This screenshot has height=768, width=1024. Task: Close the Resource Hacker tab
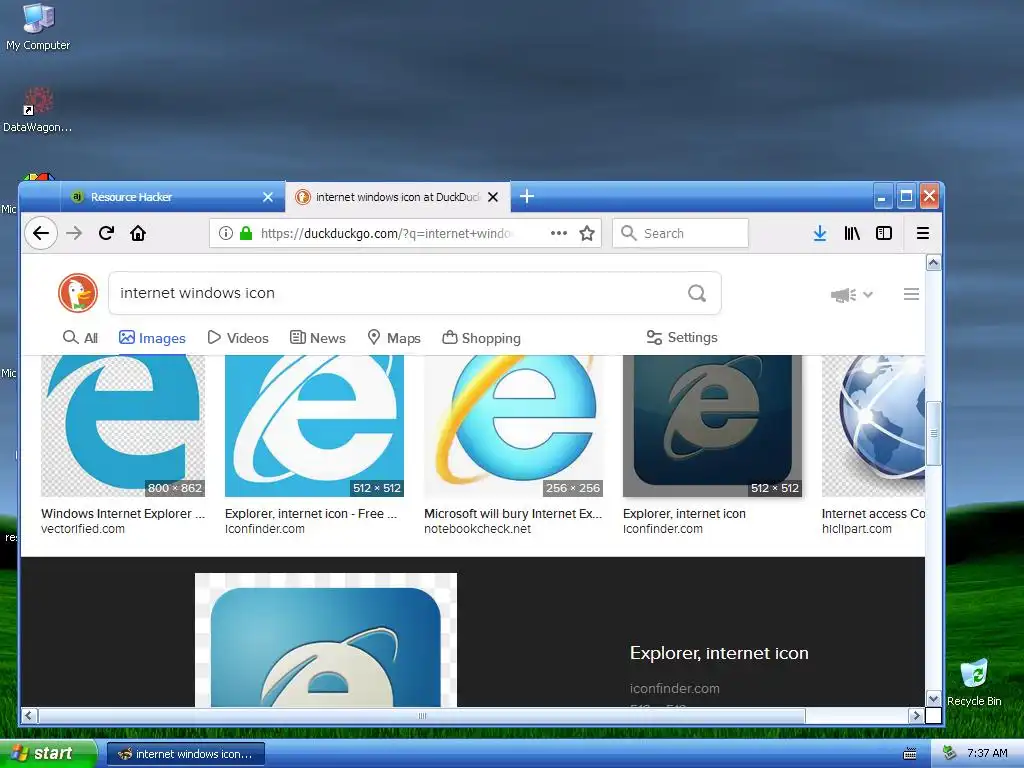(x=268, y=197)
